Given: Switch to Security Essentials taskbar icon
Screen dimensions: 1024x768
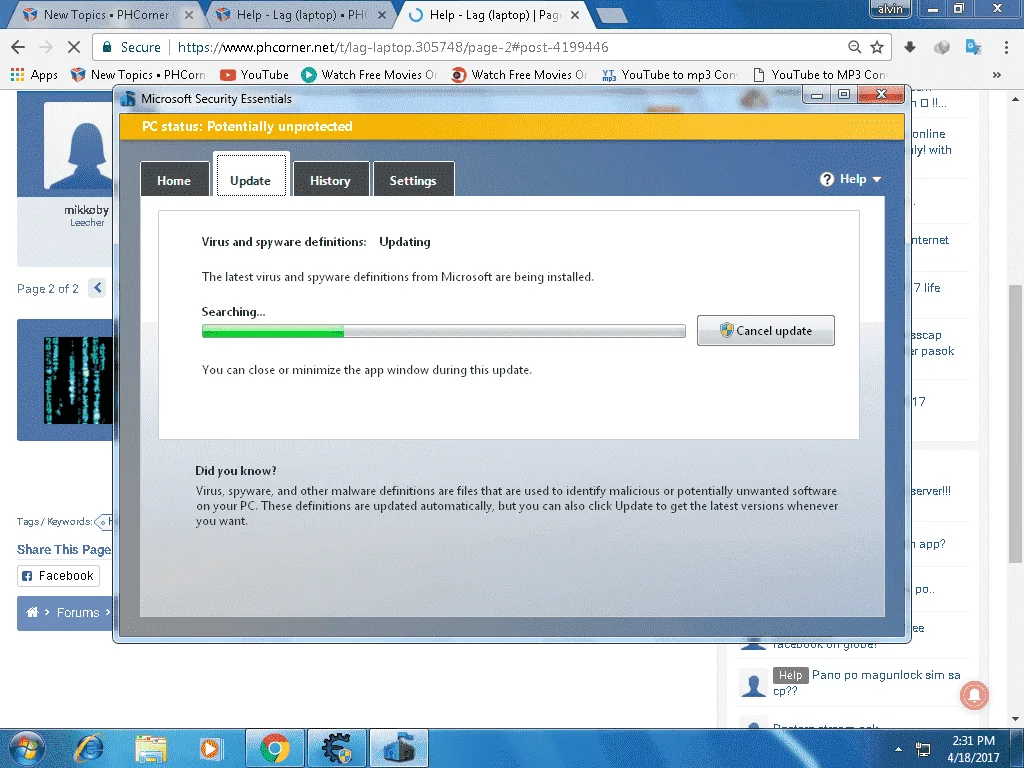Looking at the screenshot, I should (399, 748).
